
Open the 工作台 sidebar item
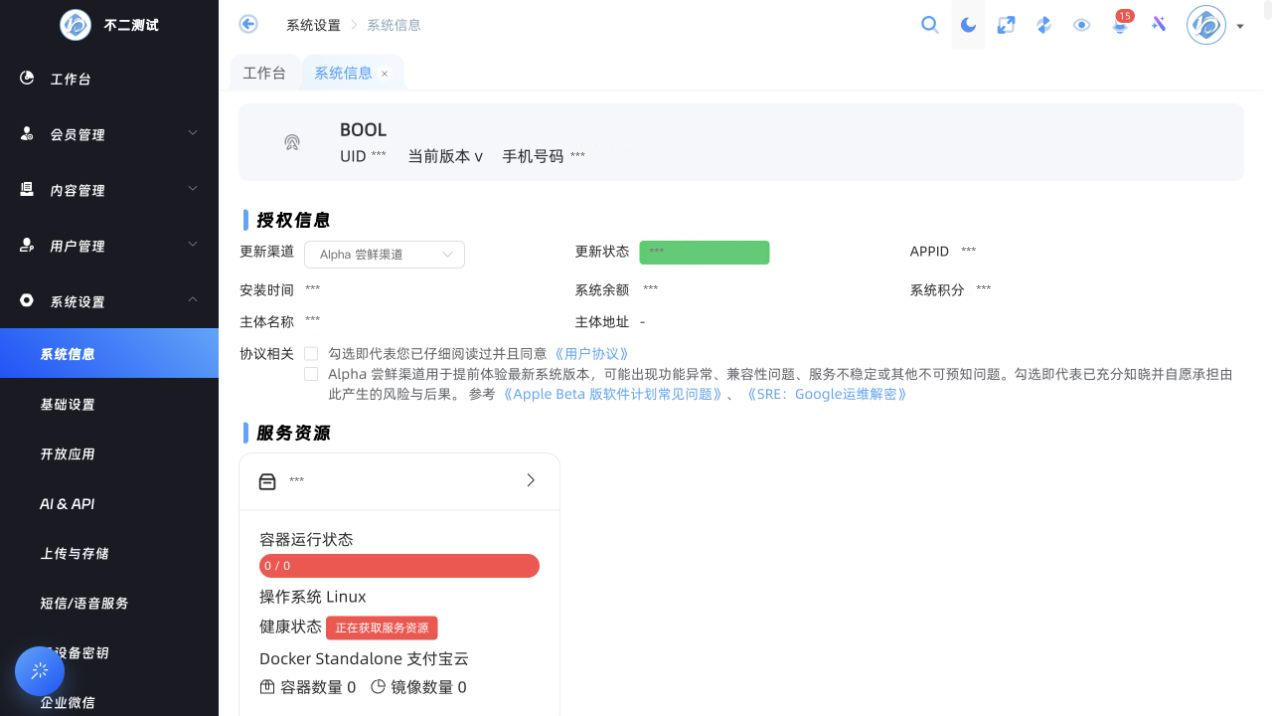[x=109, y=78]
